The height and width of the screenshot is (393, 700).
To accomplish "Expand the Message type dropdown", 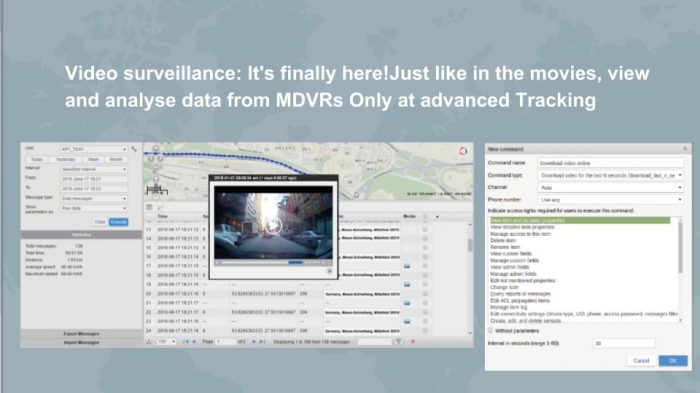I will click(94, 198).
